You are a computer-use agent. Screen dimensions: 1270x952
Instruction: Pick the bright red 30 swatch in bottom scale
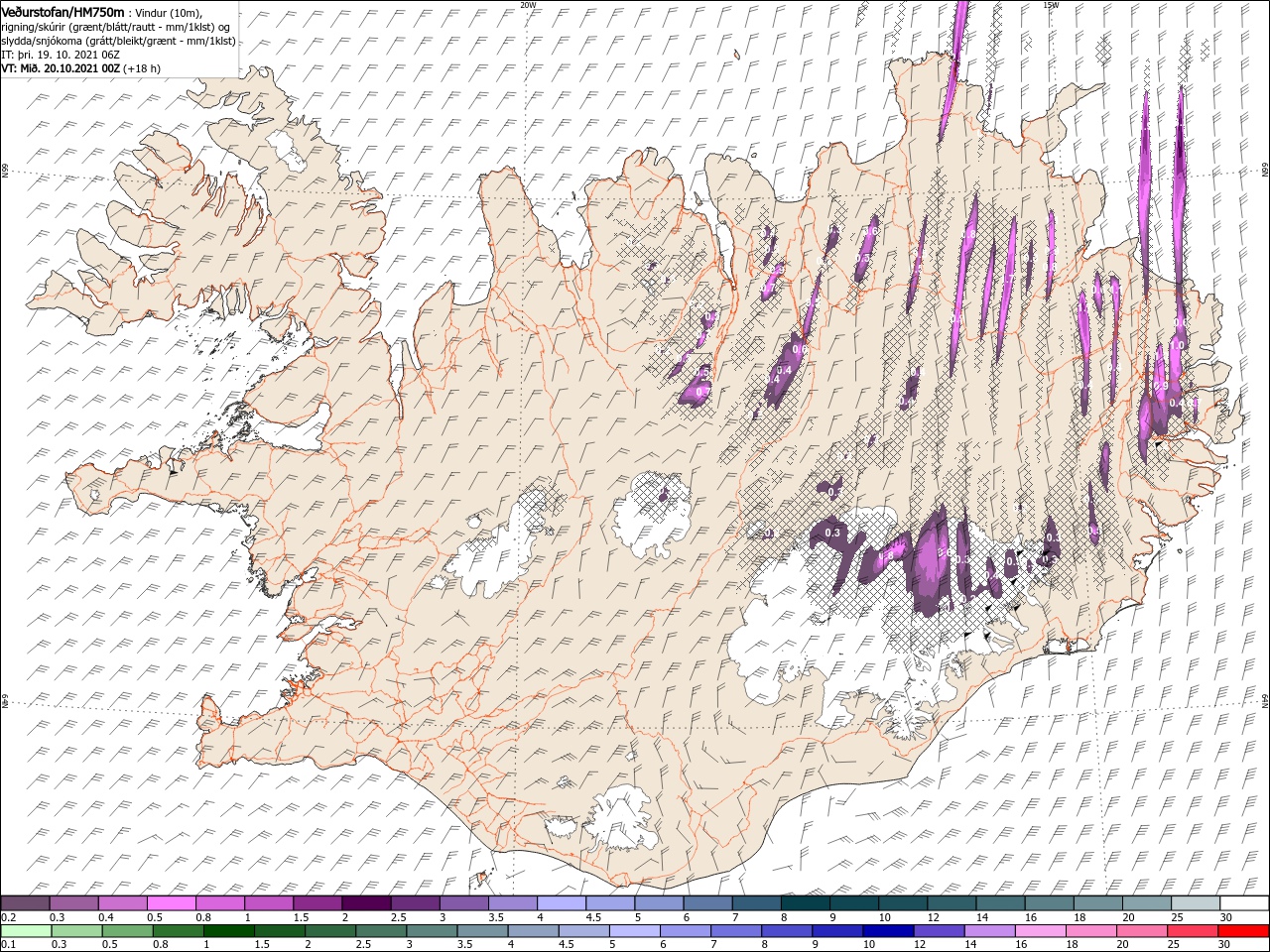pos(1244,931)
